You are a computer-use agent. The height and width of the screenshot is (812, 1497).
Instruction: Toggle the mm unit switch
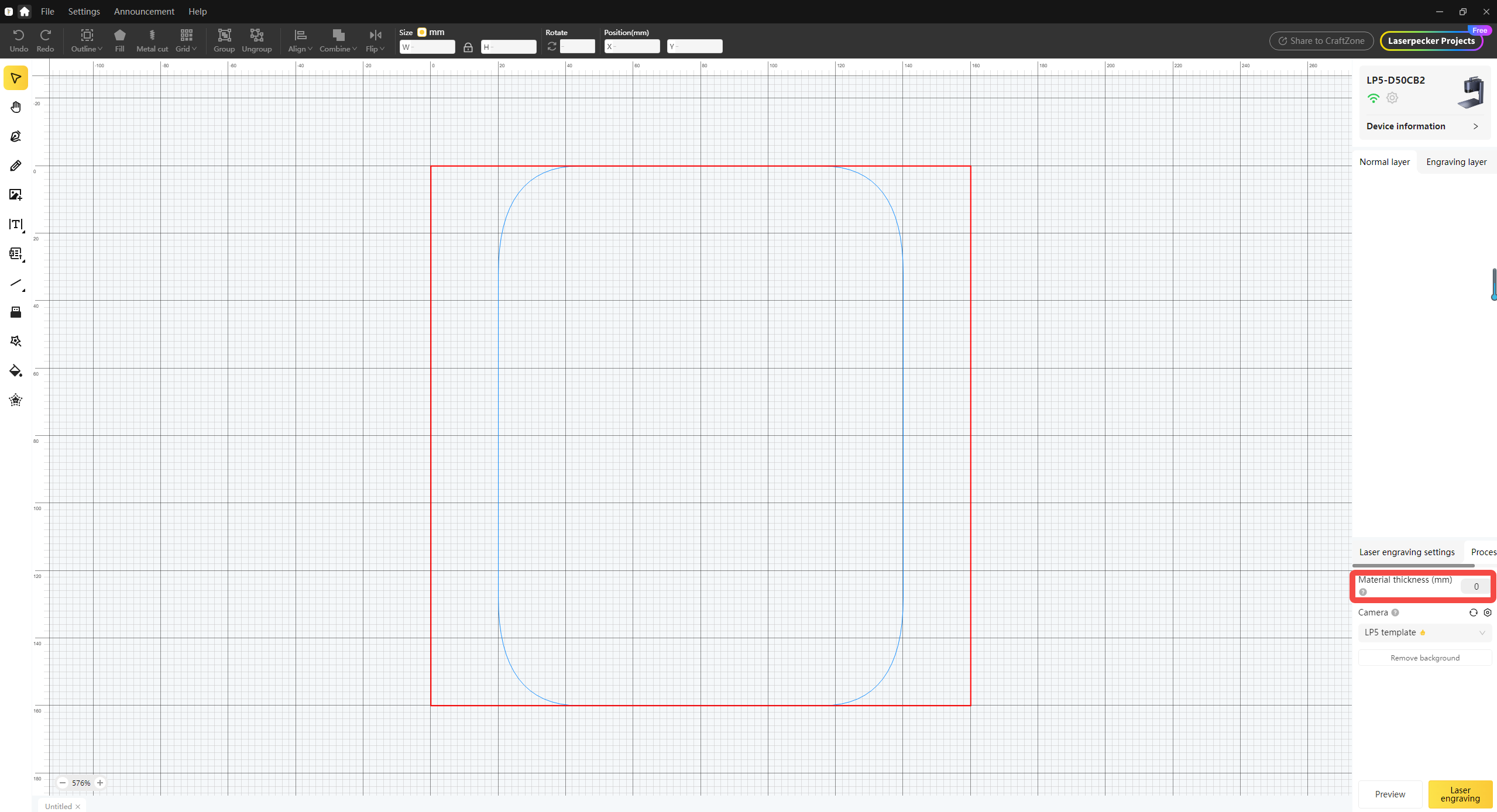[421, 32]
